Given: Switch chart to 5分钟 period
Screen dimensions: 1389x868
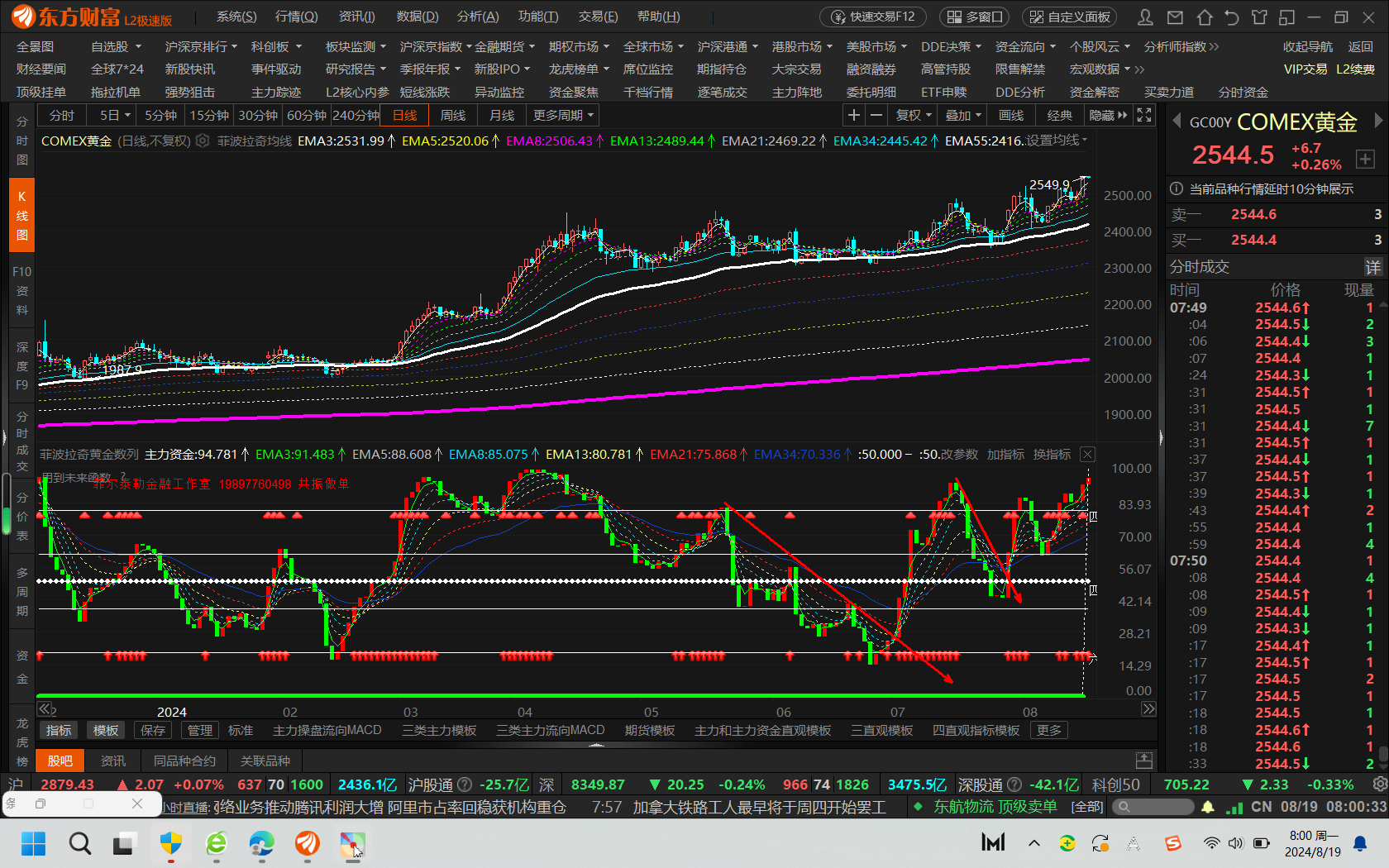Looking at the screenshot, I should [x=160, y=115].
